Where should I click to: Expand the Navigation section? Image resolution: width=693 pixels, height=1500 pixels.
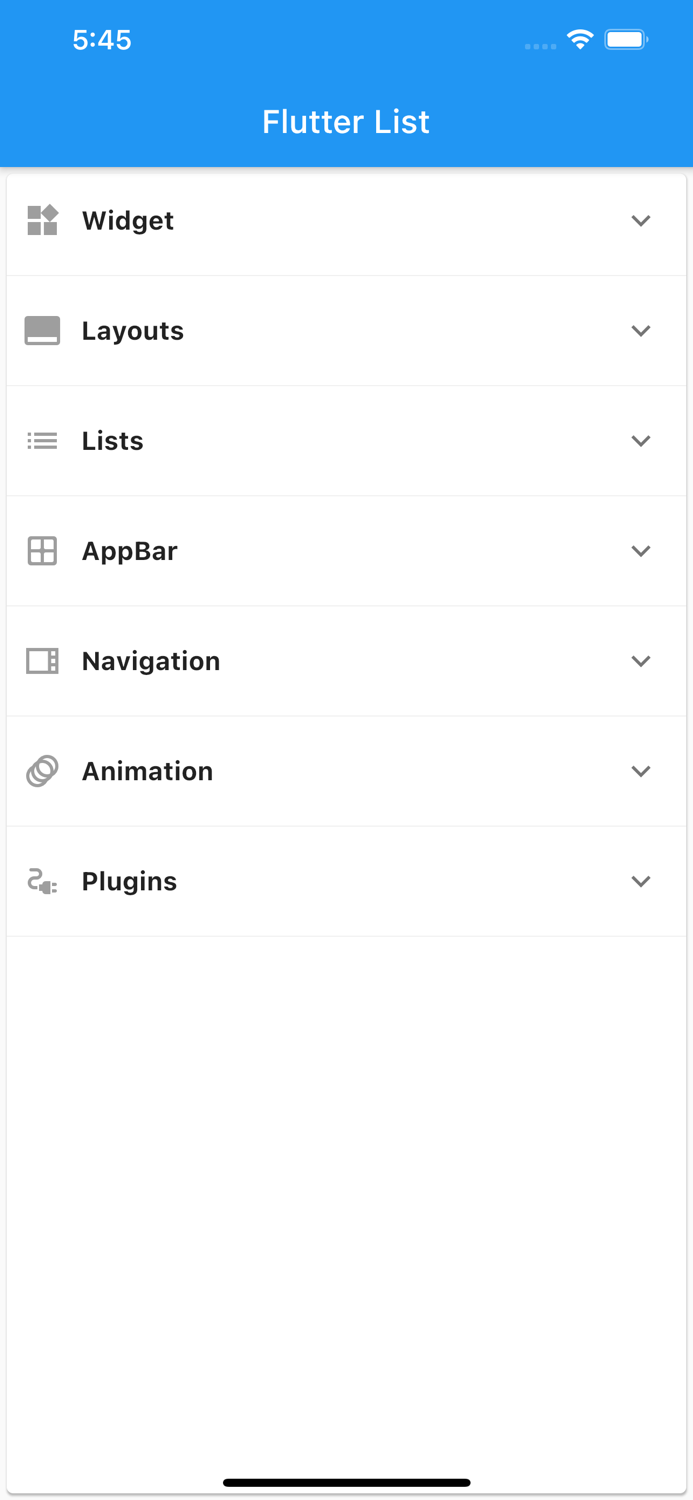[641, 661]
